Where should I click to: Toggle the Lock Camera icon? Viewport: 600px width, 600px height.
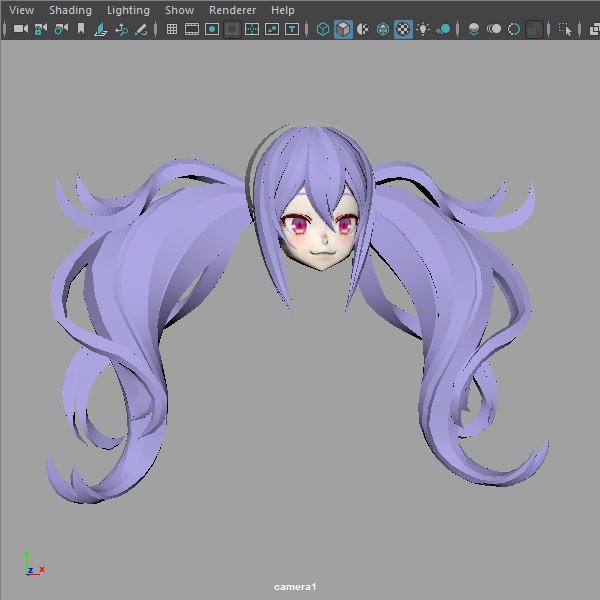coord(41,29)
